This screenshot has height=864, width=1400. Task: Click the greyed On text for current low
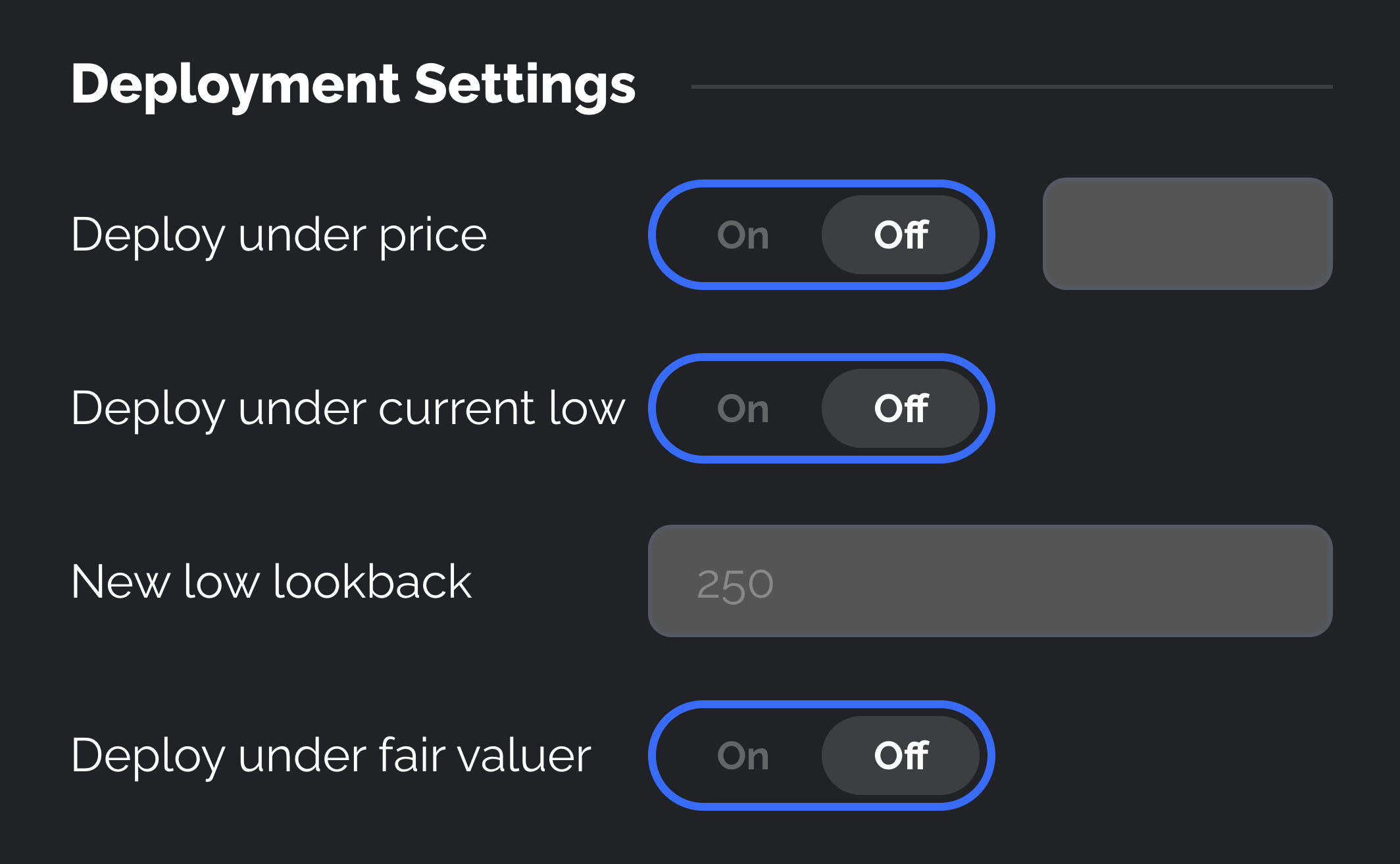tap(743, 408)
